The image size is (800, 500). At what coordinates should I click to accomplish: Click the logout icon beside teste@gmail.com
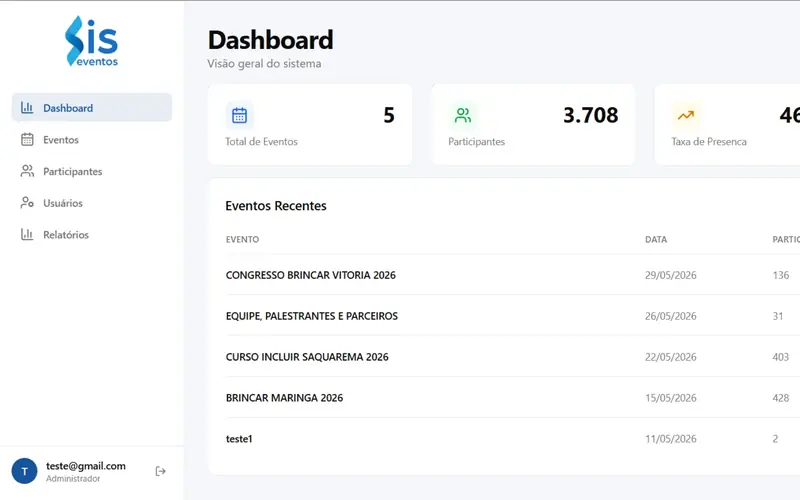(x=161, y=471)
